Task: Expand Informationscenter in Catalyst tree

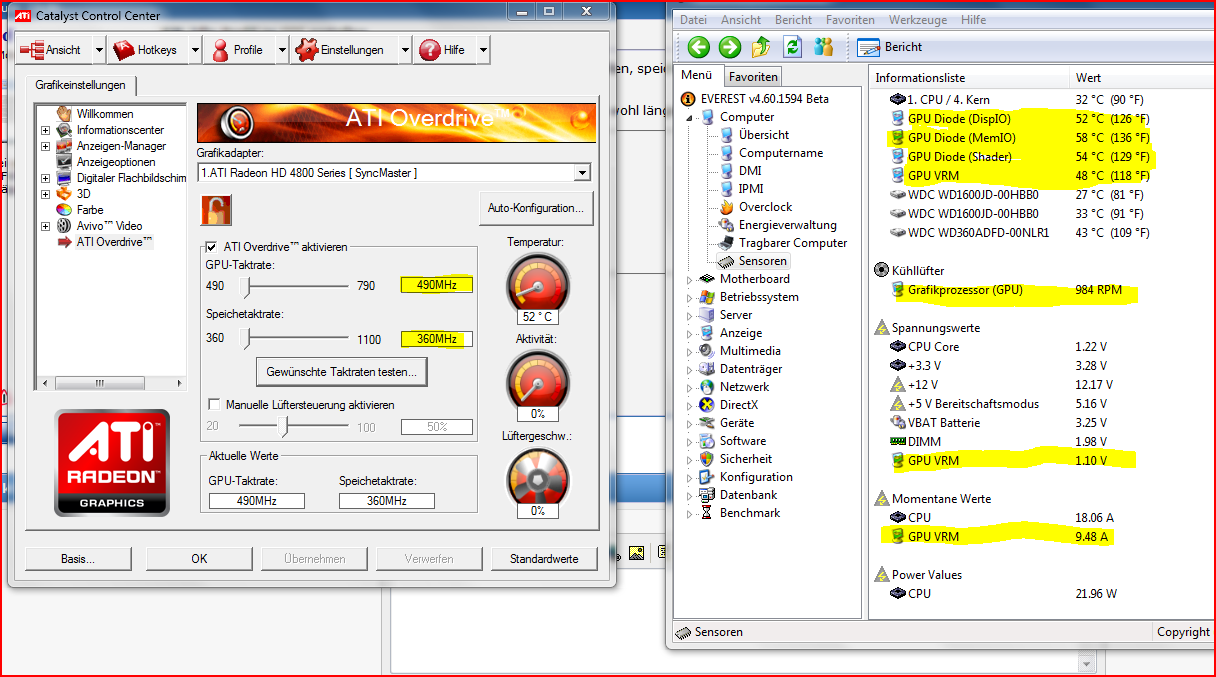Action: [45, 130]
